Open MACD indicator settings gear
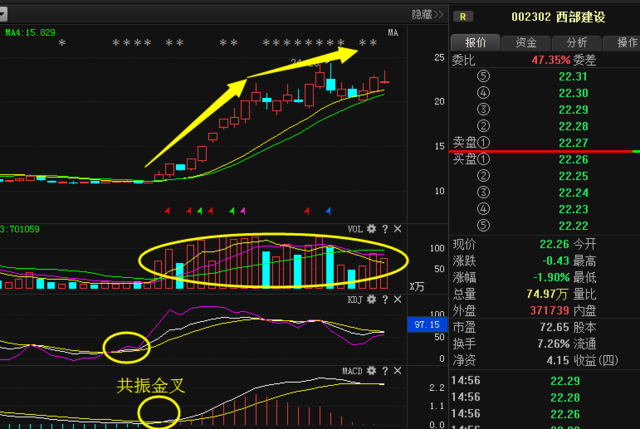This screenshot has width=640, height=429. tap(371, 371)
